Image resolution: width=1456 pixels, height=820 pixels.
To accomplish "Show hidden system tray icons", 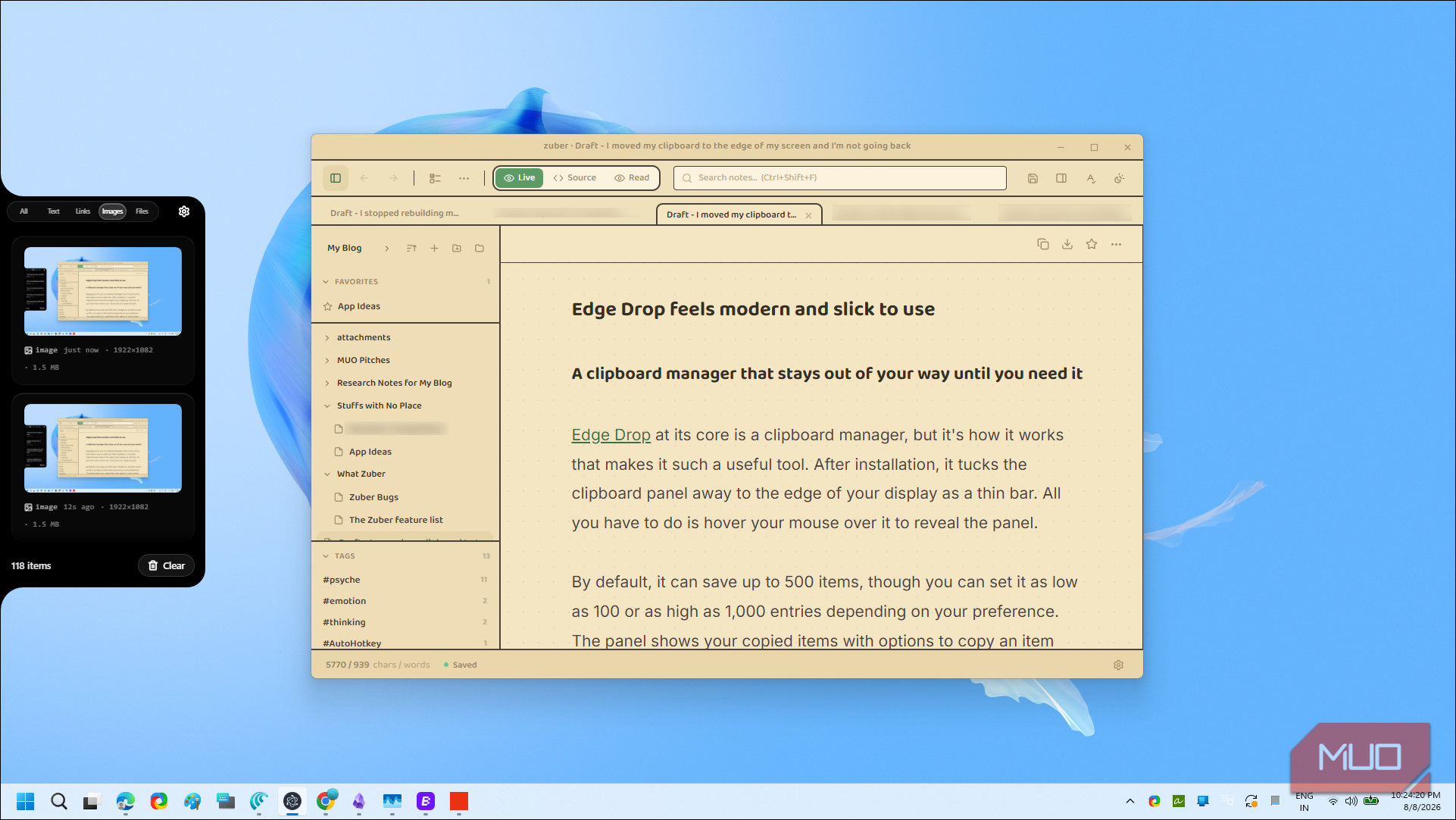I will (1130, 801).
